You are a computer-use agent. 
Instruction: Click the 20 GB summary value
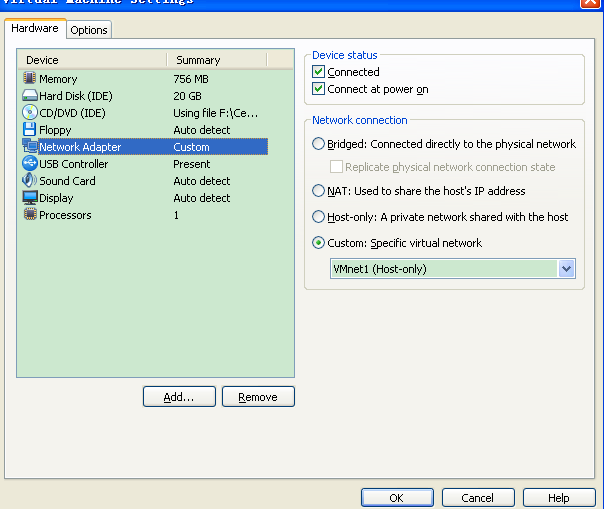coord(187,96)
